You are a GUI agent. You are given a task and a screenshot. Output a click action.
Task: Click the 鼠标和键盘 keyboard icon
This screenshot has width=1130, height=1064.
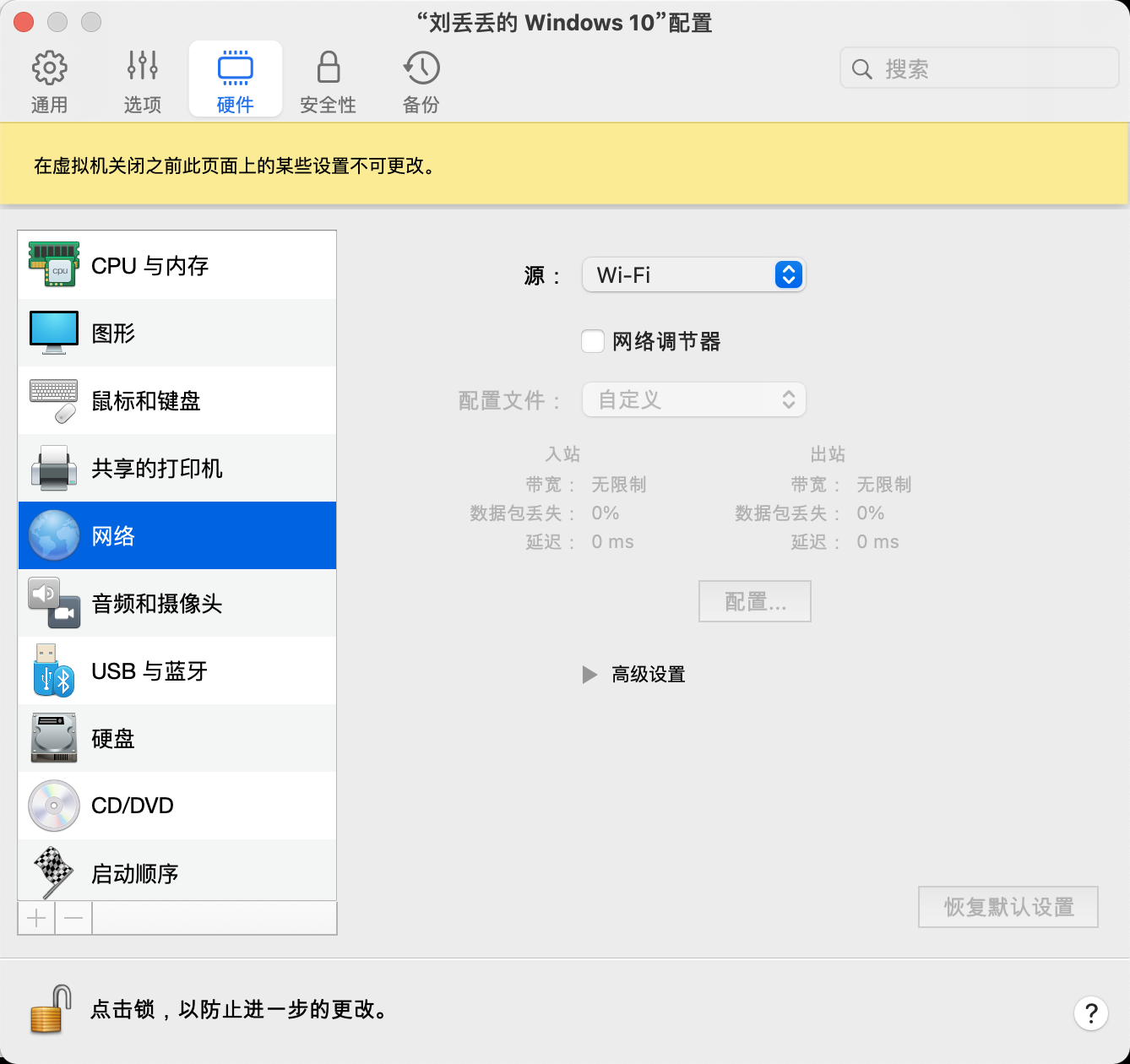coord(54,400)
